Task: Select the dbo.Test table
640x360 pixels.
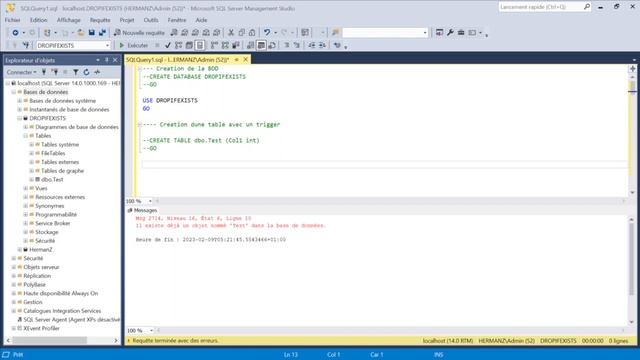Action: pyautogui.click(x=52, y=180)
